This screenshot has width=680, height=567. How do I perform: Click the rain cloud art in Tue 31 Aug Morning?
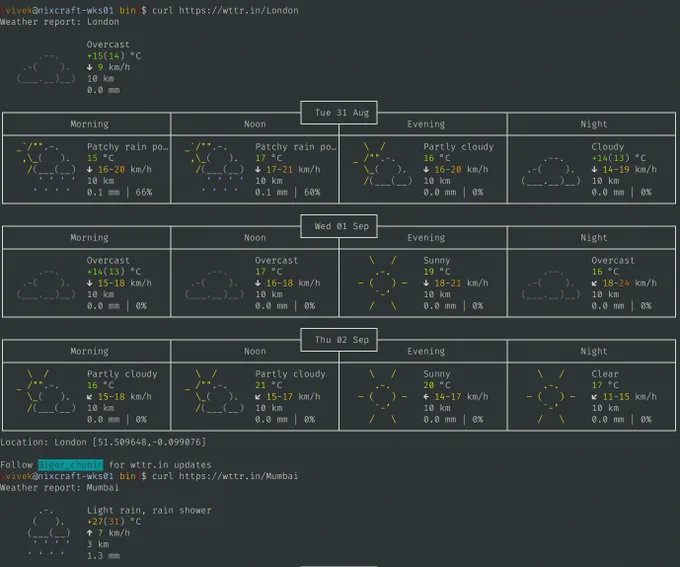46,167
